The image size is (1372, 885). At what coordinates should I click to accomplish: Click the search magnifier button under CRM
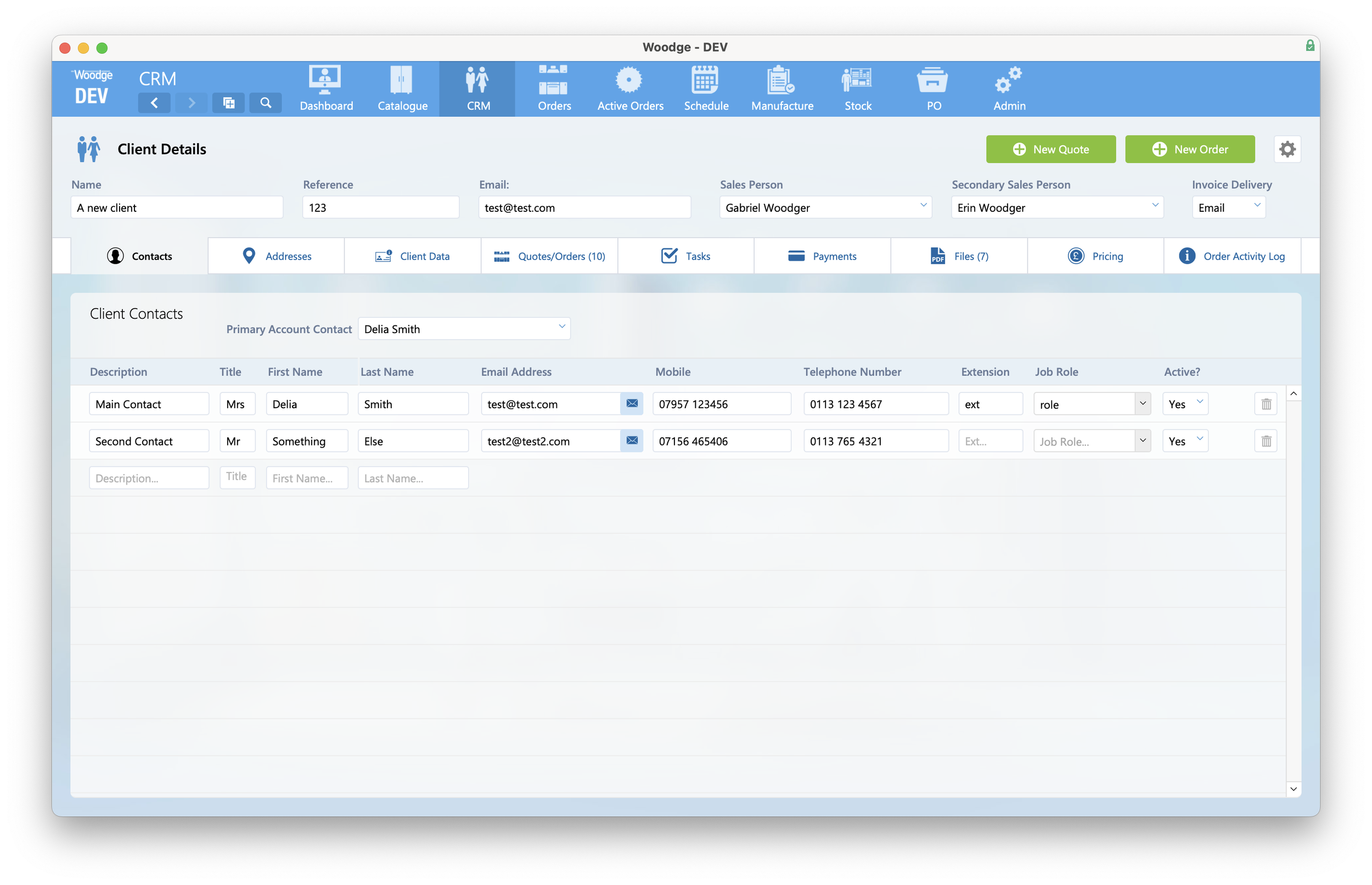[265, 103]
